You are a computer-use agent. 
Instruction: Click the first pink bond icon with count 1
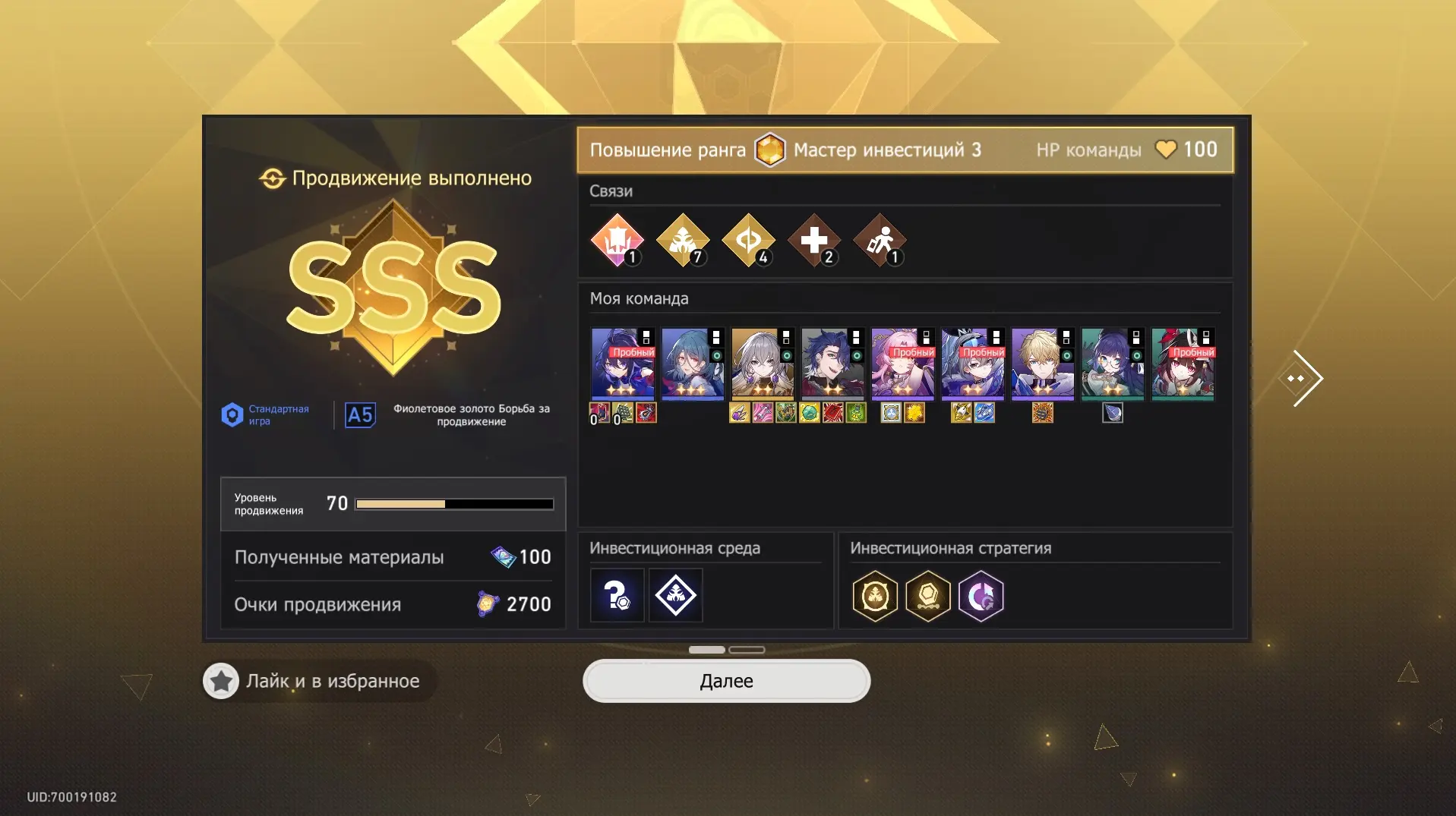tap(617, 240)
